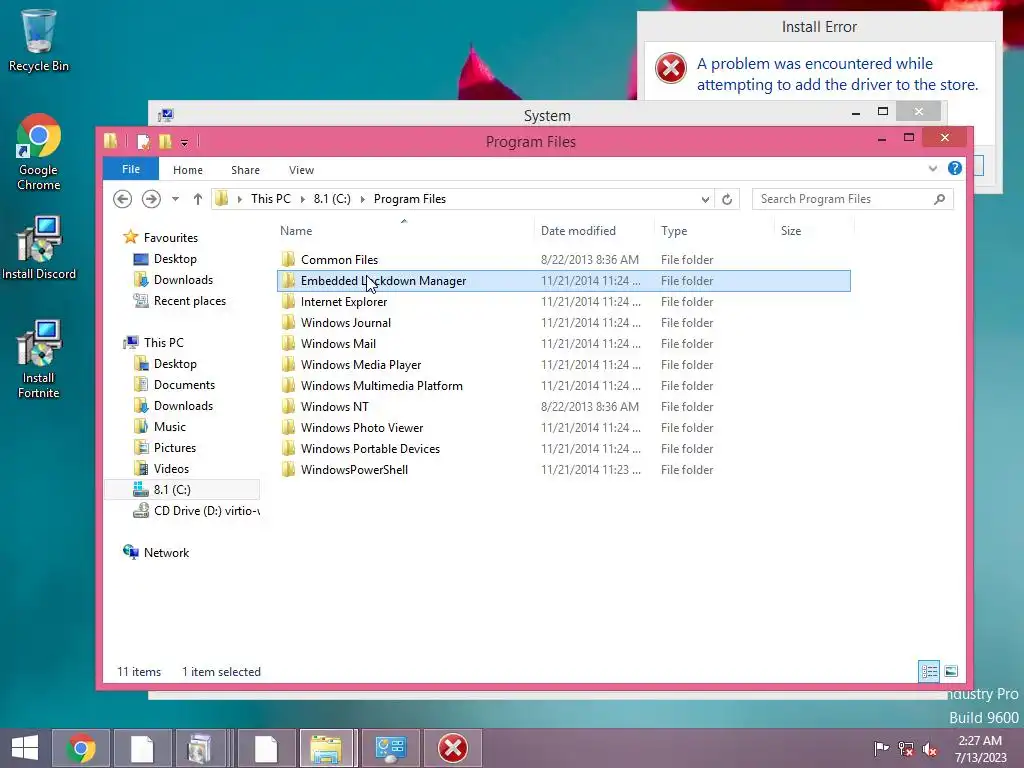Viewport: 1024px width, 768px height.
Task: Click the search magnifier icon
Action: click(x=939, y=199)
